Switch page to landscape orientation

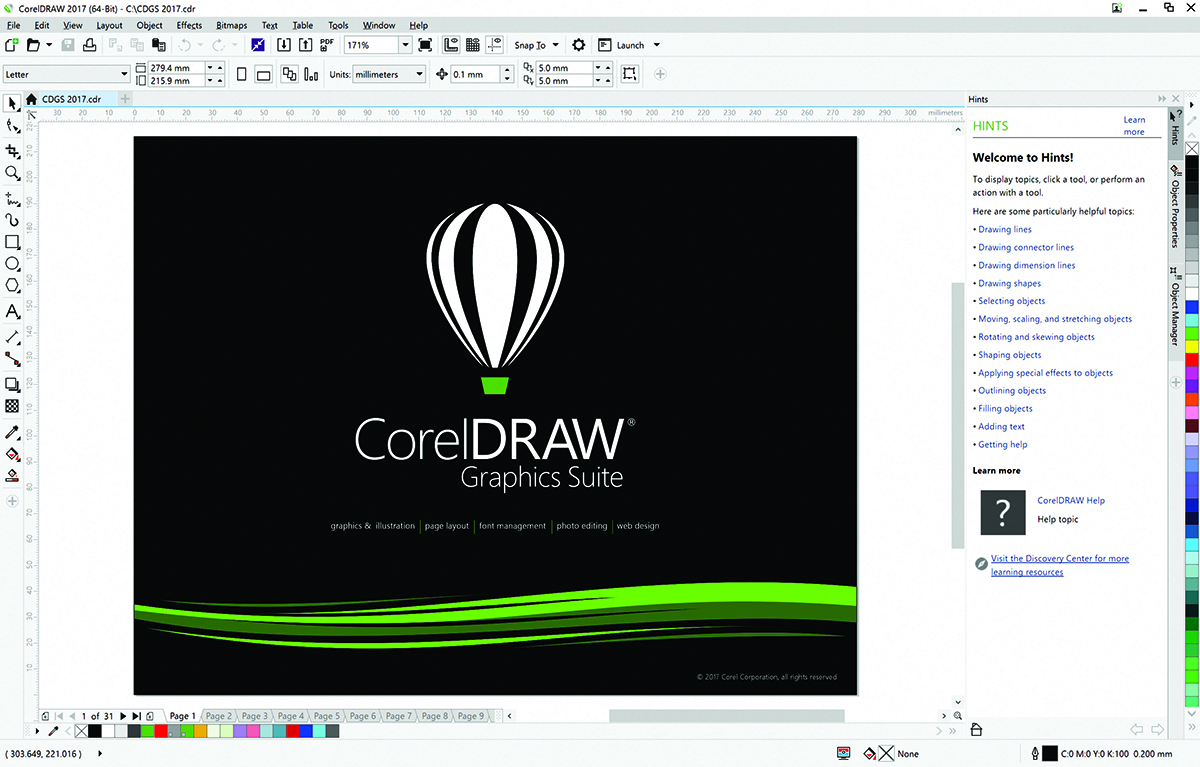tap(264, 74)
